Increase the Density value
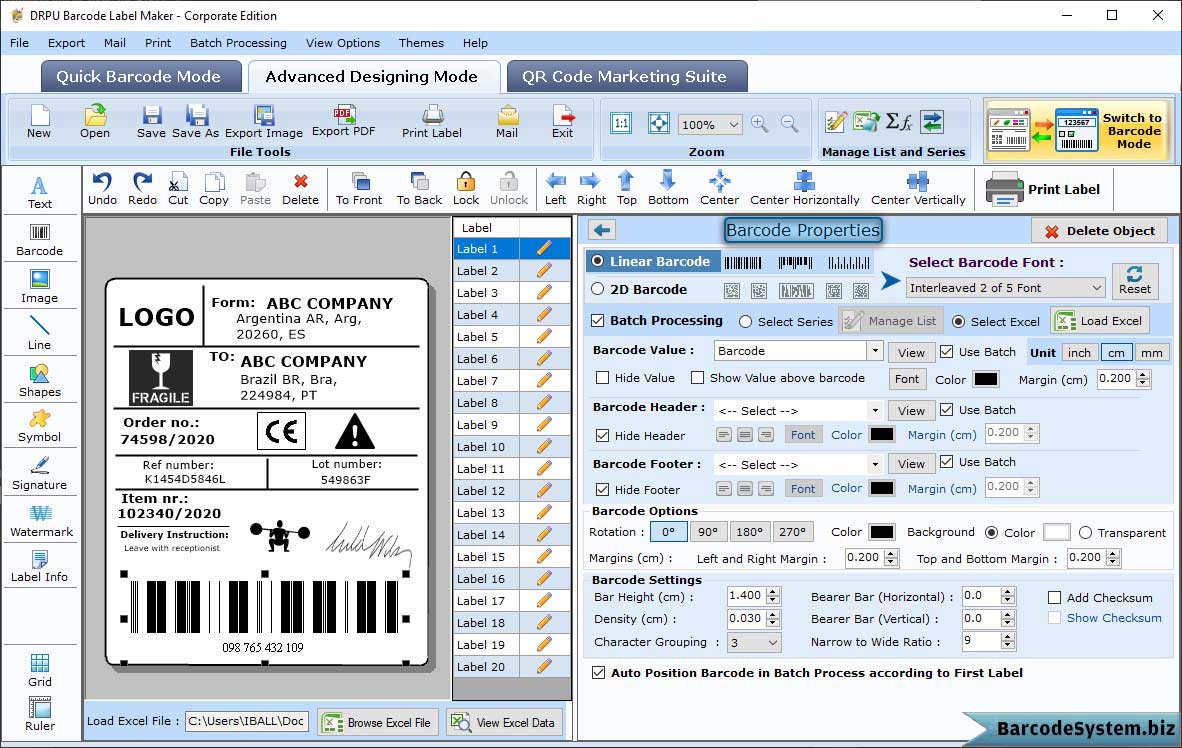 point(773,615)
